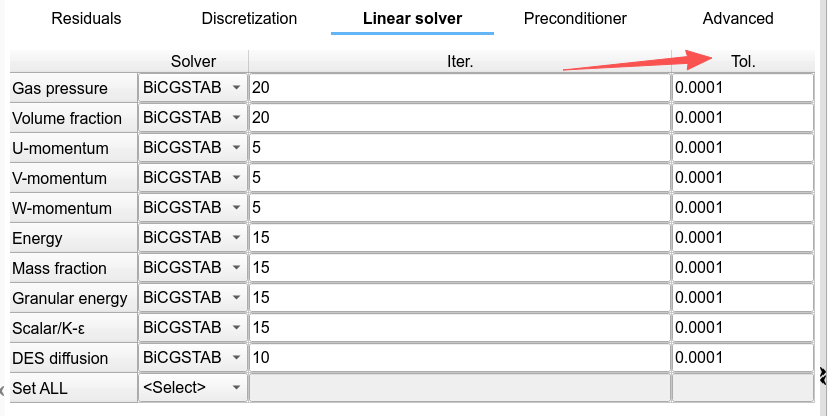
Task: Switch to the Residuals tab
Action: 86,18
